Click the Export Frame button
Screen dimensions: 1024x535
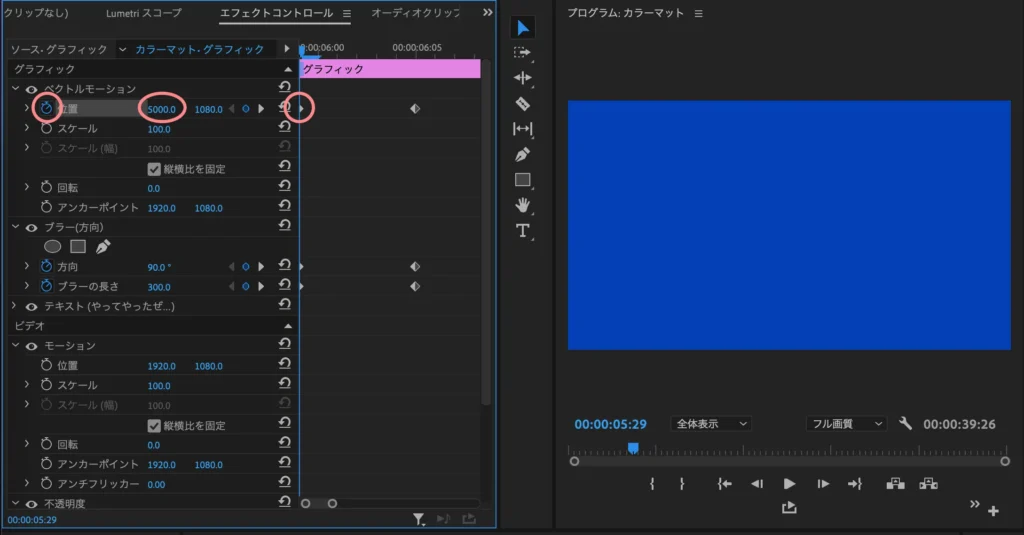[x=789, y=508]
